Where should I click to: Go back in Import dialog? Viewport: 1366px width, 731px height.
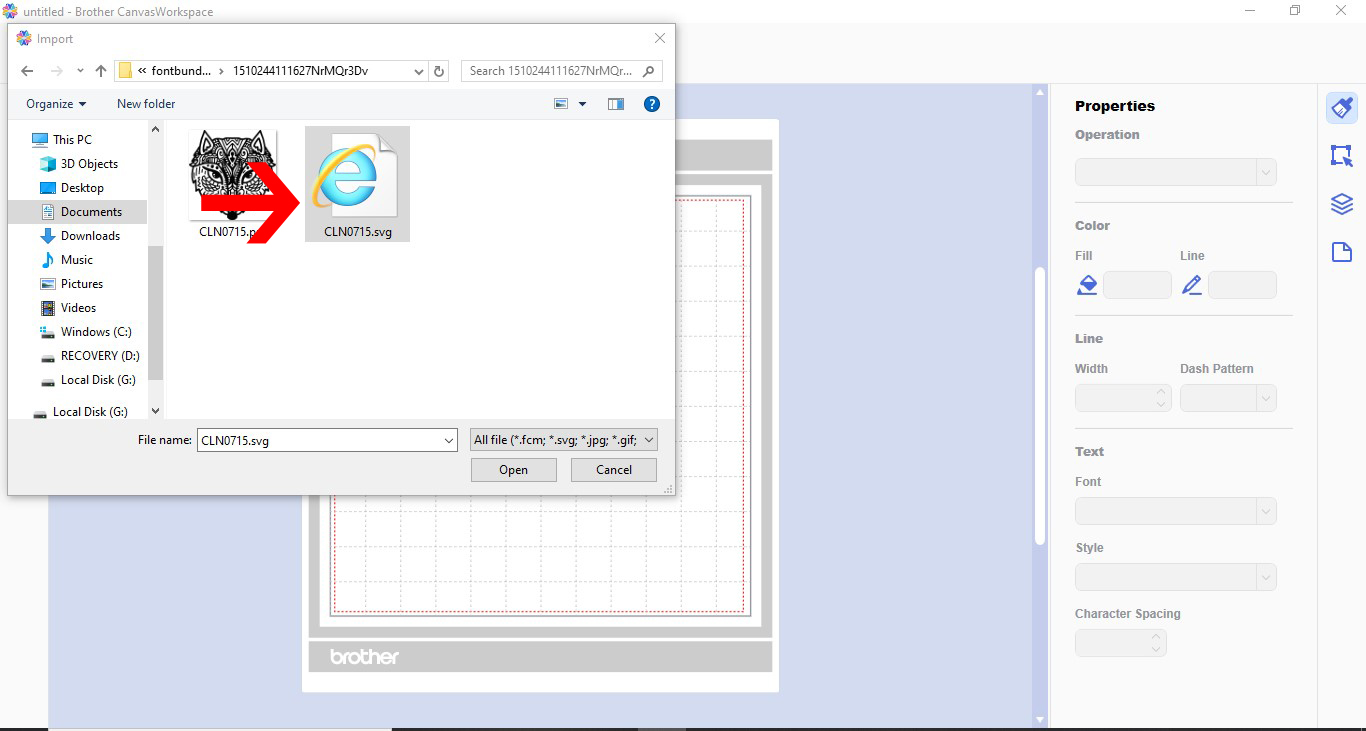27,71
